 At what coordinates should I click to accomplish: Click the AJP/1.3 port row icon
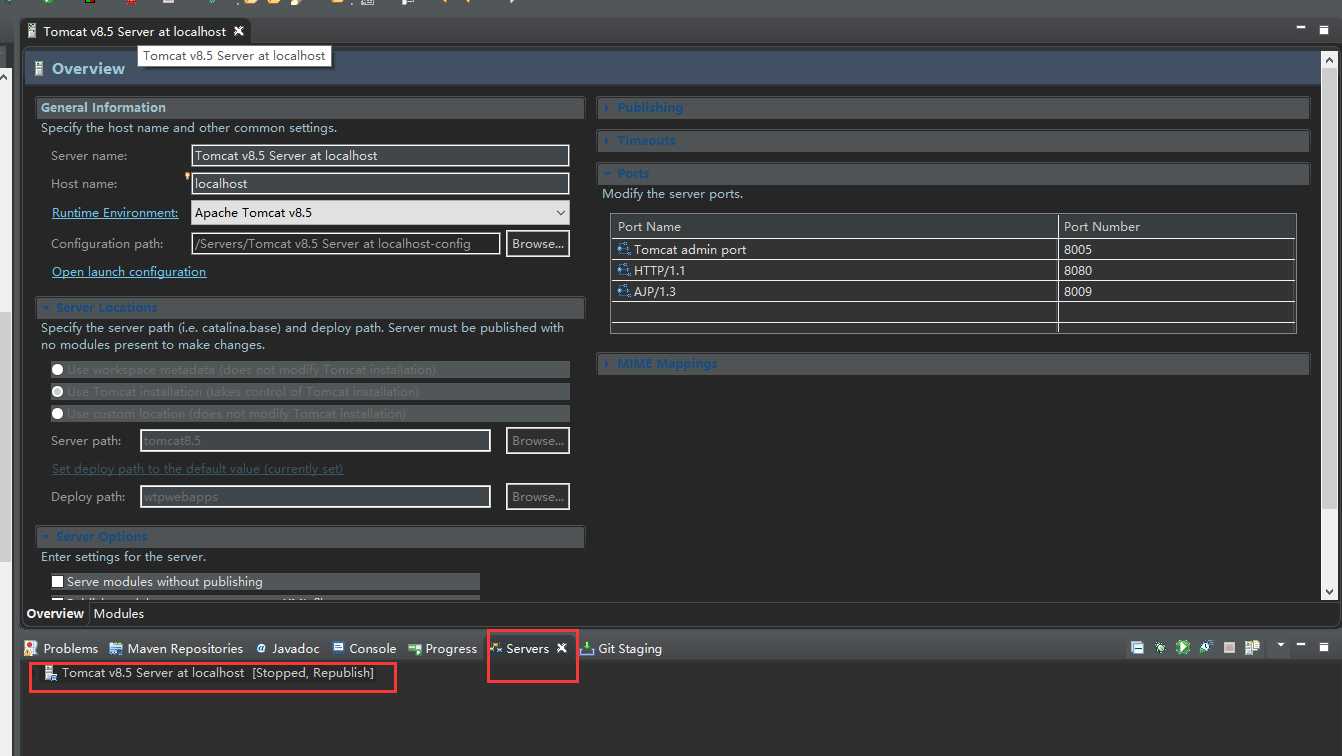coord(624,291)
